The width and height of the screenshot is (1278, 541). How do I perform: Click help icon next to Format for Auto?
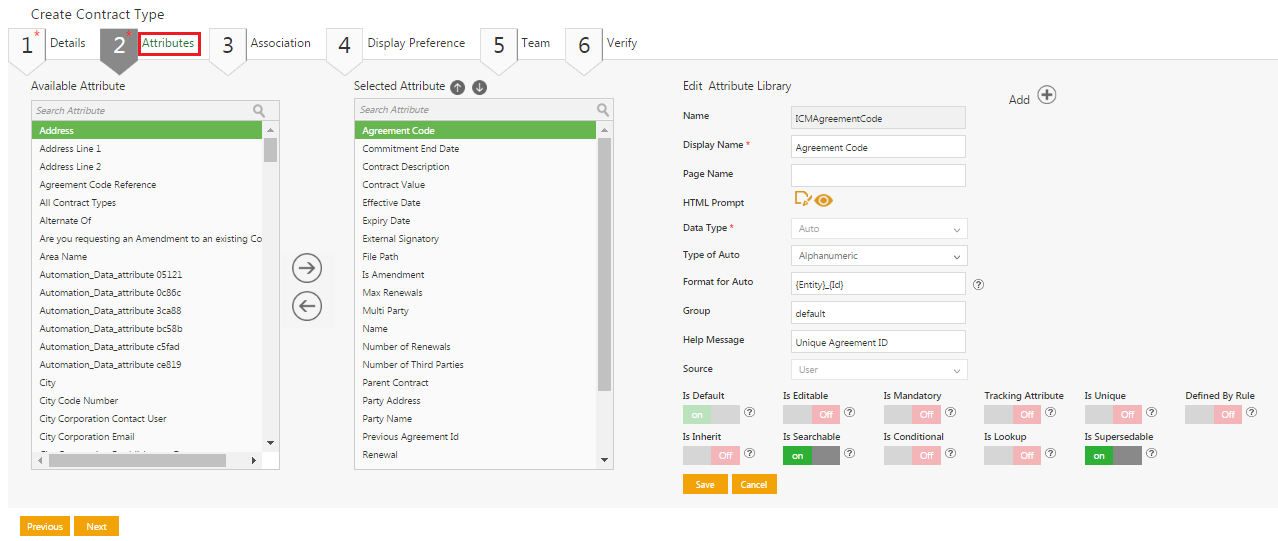click(x=978, y=284)
